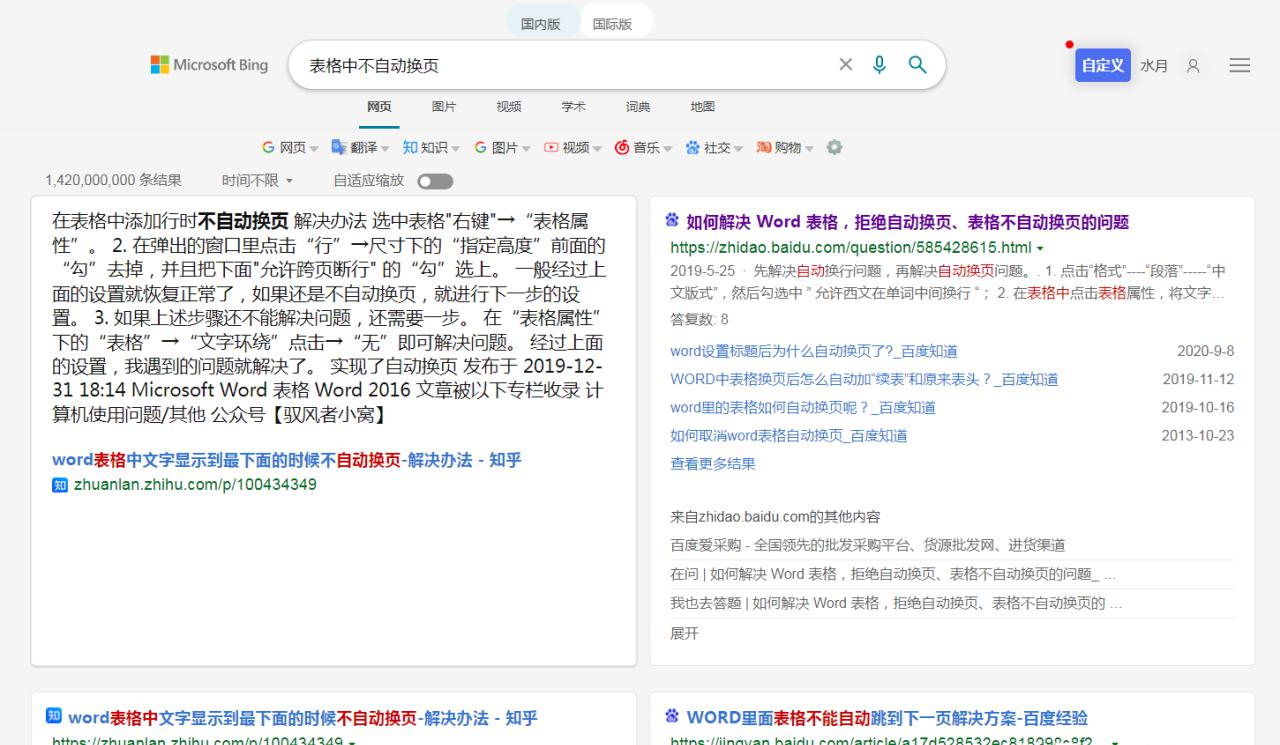
Task: Open zhuanlan.zhihu.com/p/100434349 URL link
Action: click(x=195, y=485)
